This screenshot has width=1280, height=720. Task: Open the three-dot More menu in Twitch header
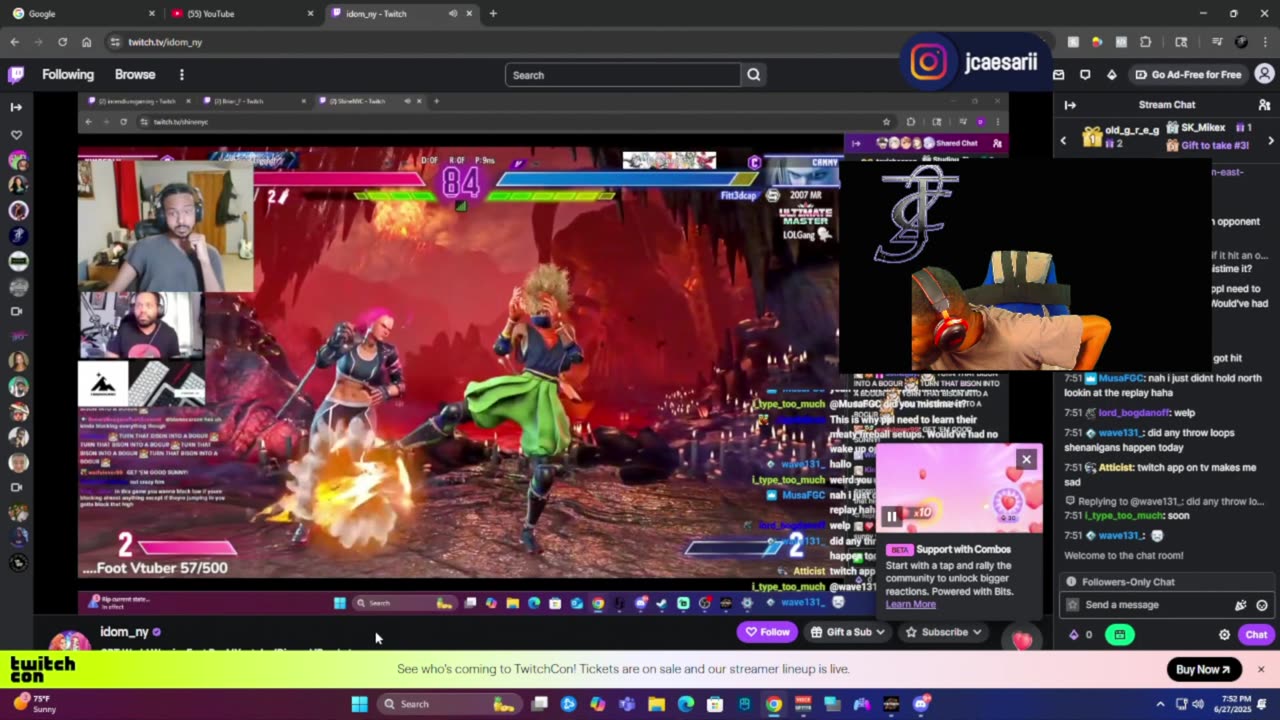(181, 75)
